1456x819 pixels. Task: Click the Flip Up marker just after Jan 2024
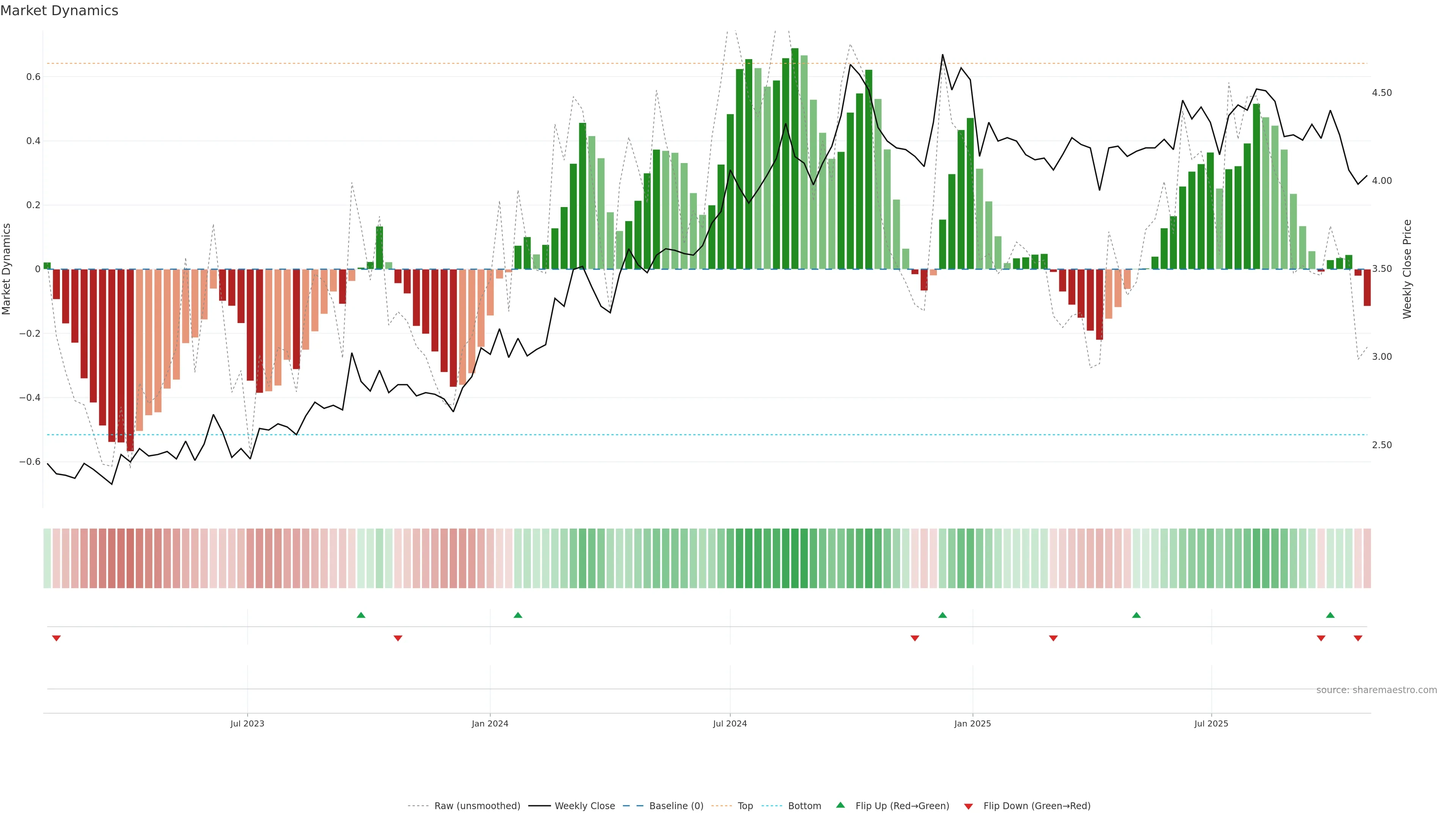coord(518,615)
